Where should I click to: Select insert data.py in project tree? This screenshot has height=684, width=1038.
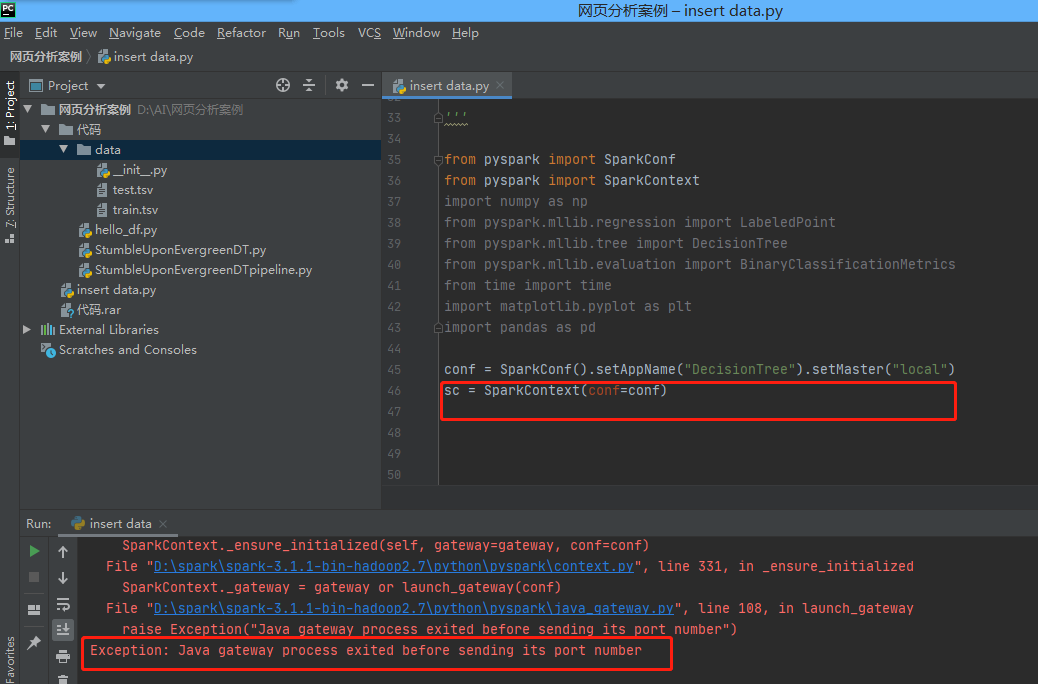tap(109, 289)
